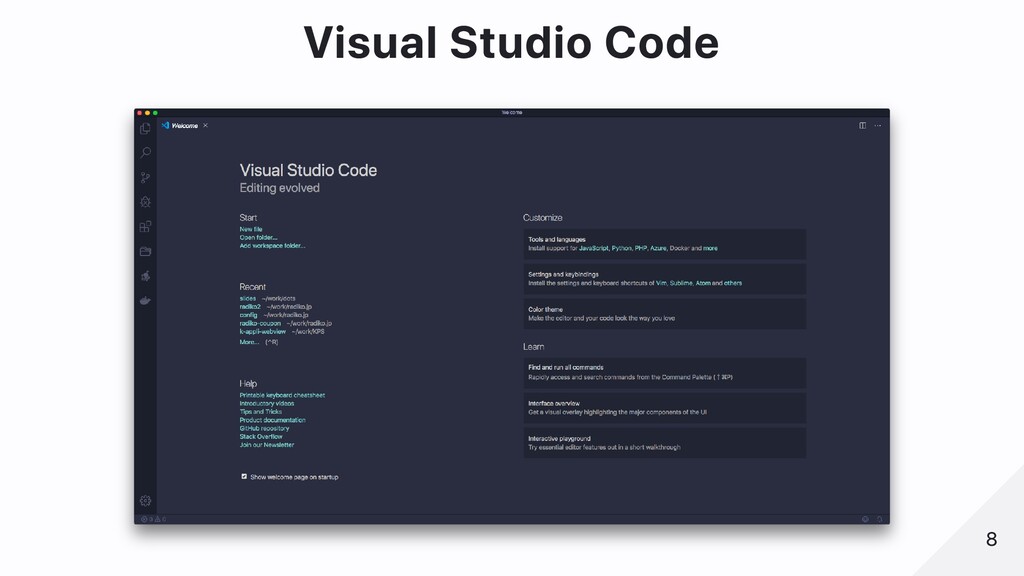Viewport: 1024px width, 576px height.
Task: Open the Search view icon
Action: click(x=145, y=153)
